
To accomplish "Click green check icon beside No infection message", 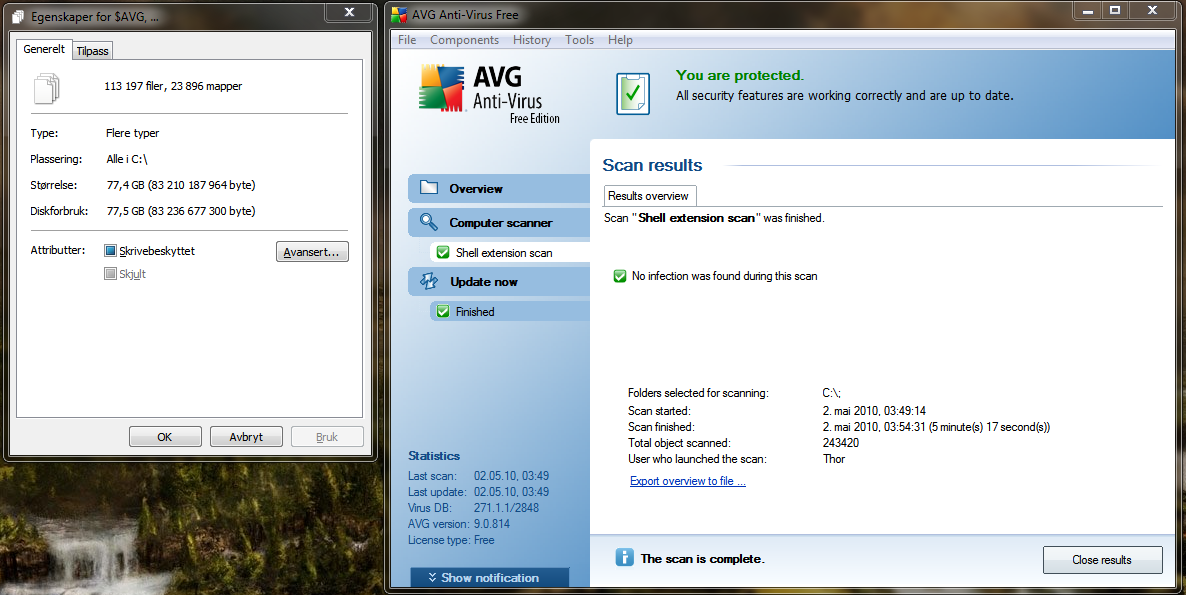I will [x=619, y=276].
